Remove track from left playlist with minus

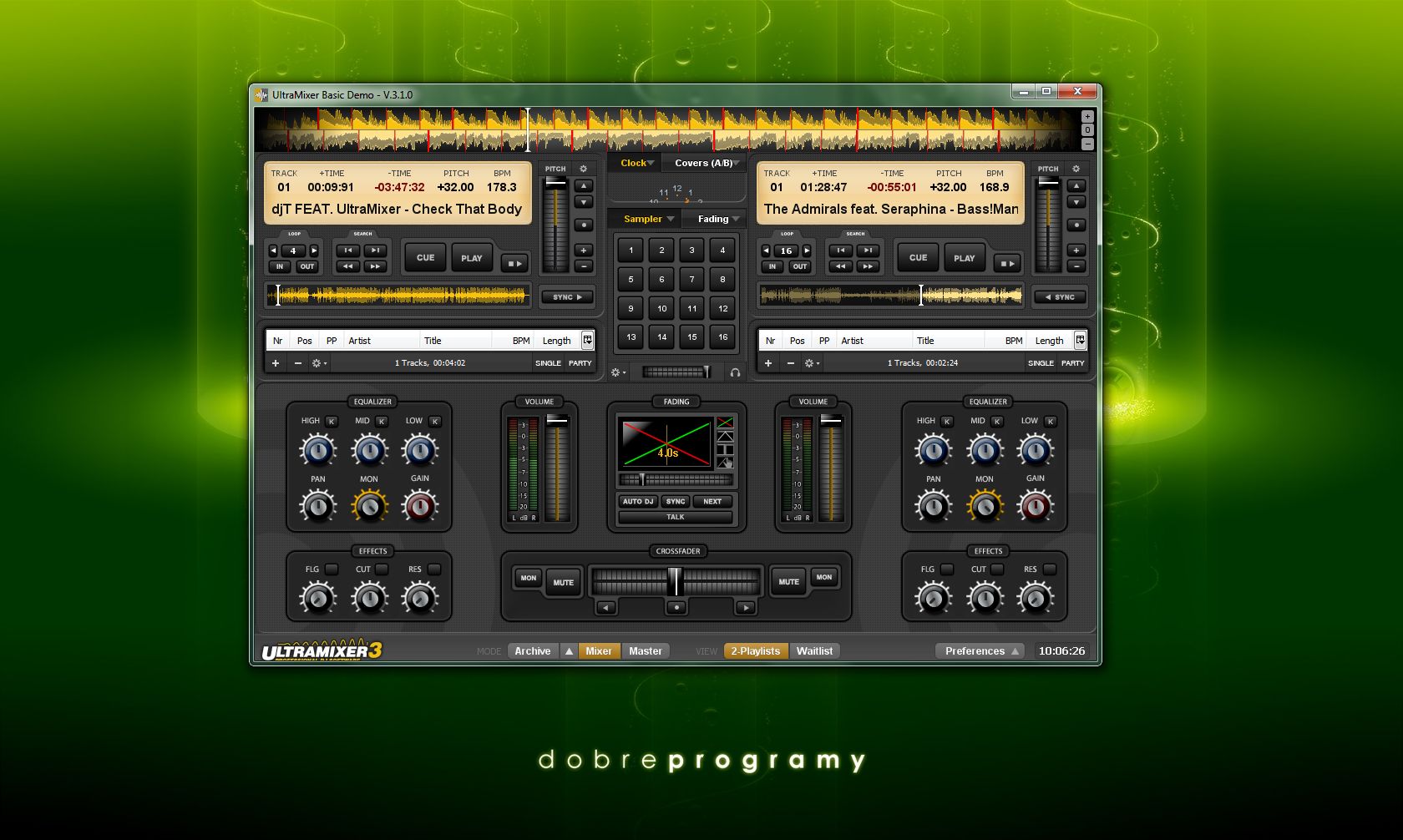tap(298, 363)
